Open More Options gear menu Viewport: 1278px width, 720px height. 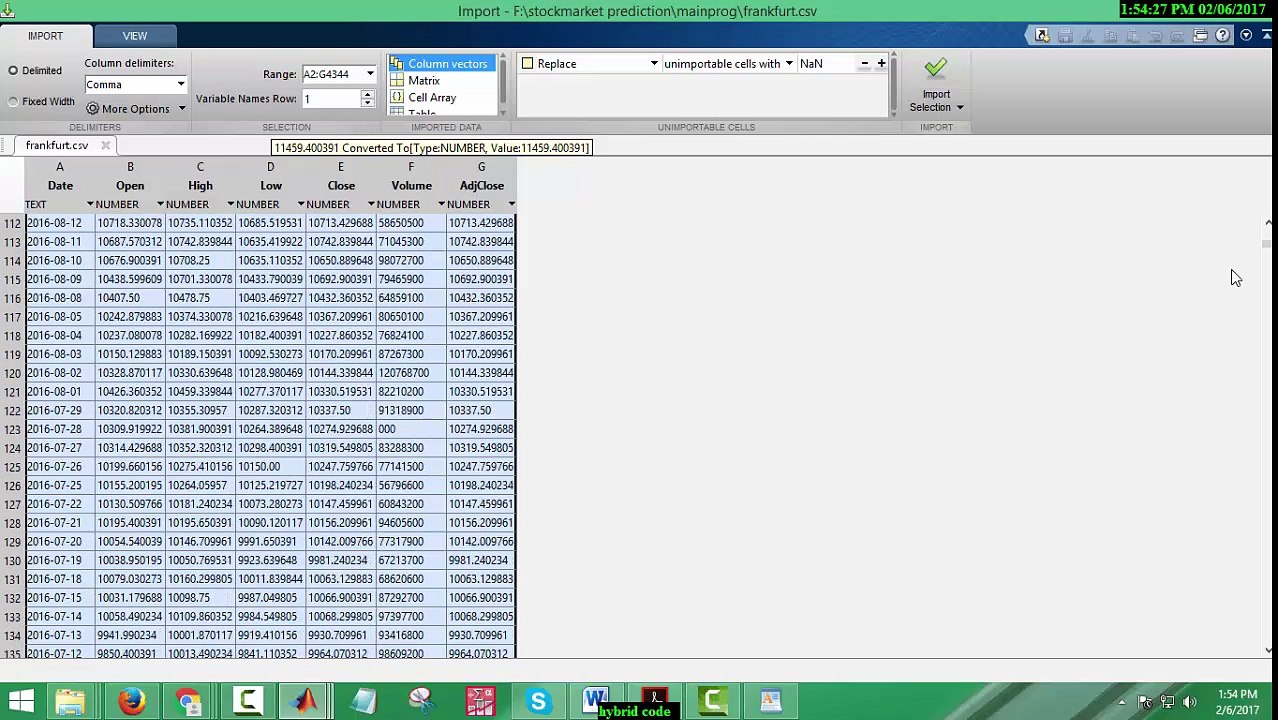point(136,109)
